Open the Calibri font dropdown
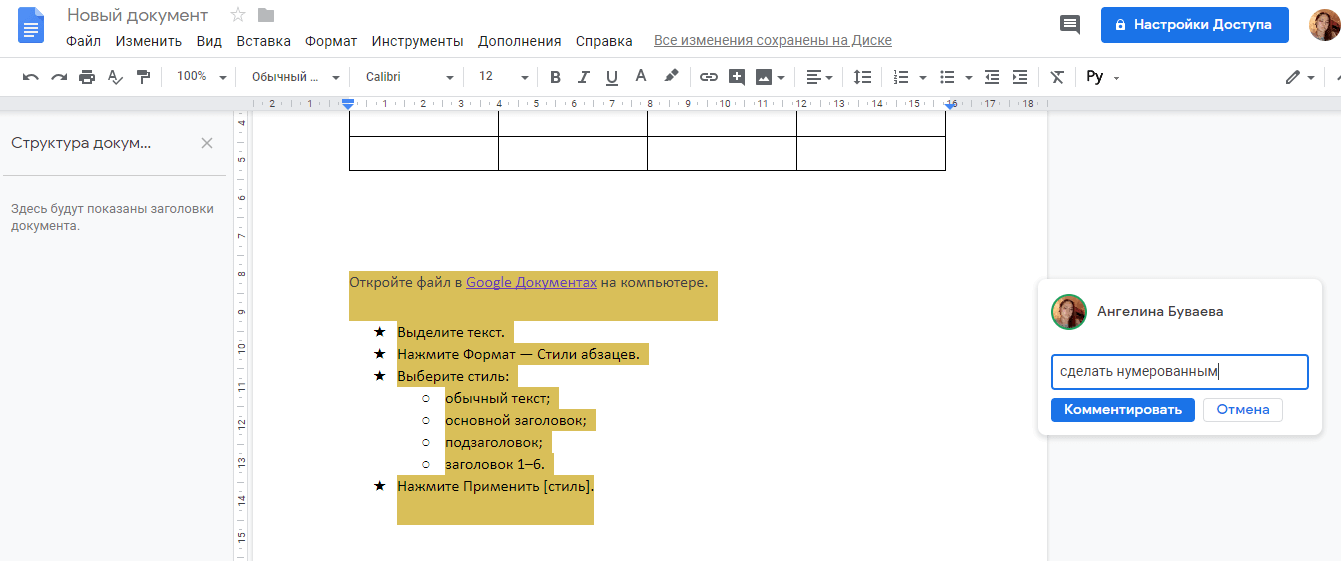 [x=409, y=77]
